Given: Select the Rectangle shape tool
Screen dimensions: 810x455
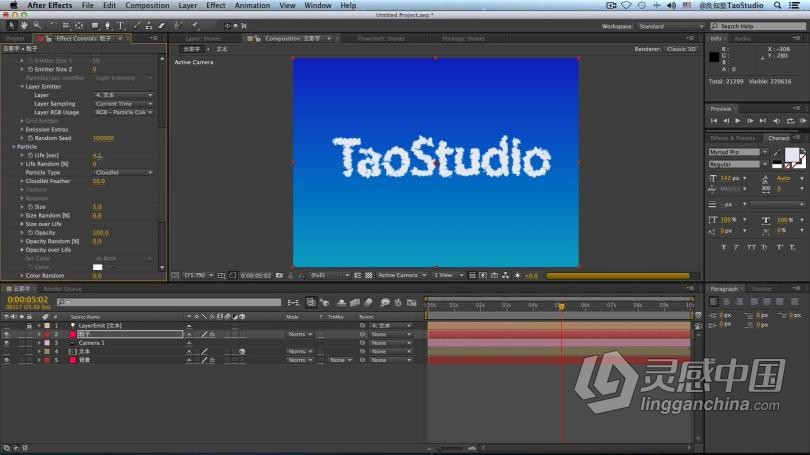Looking at the screenshot, I should click(95, 25).
